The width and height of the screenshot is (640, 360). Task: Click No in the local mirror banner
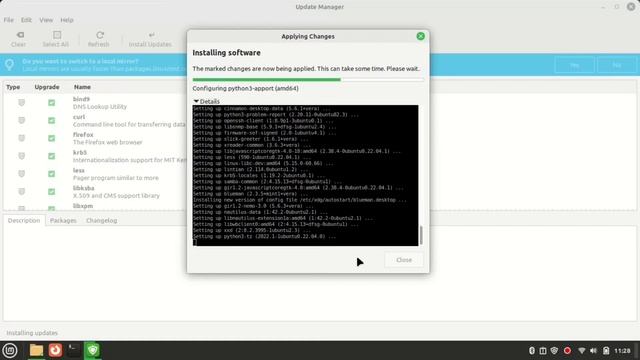point(617,65)
